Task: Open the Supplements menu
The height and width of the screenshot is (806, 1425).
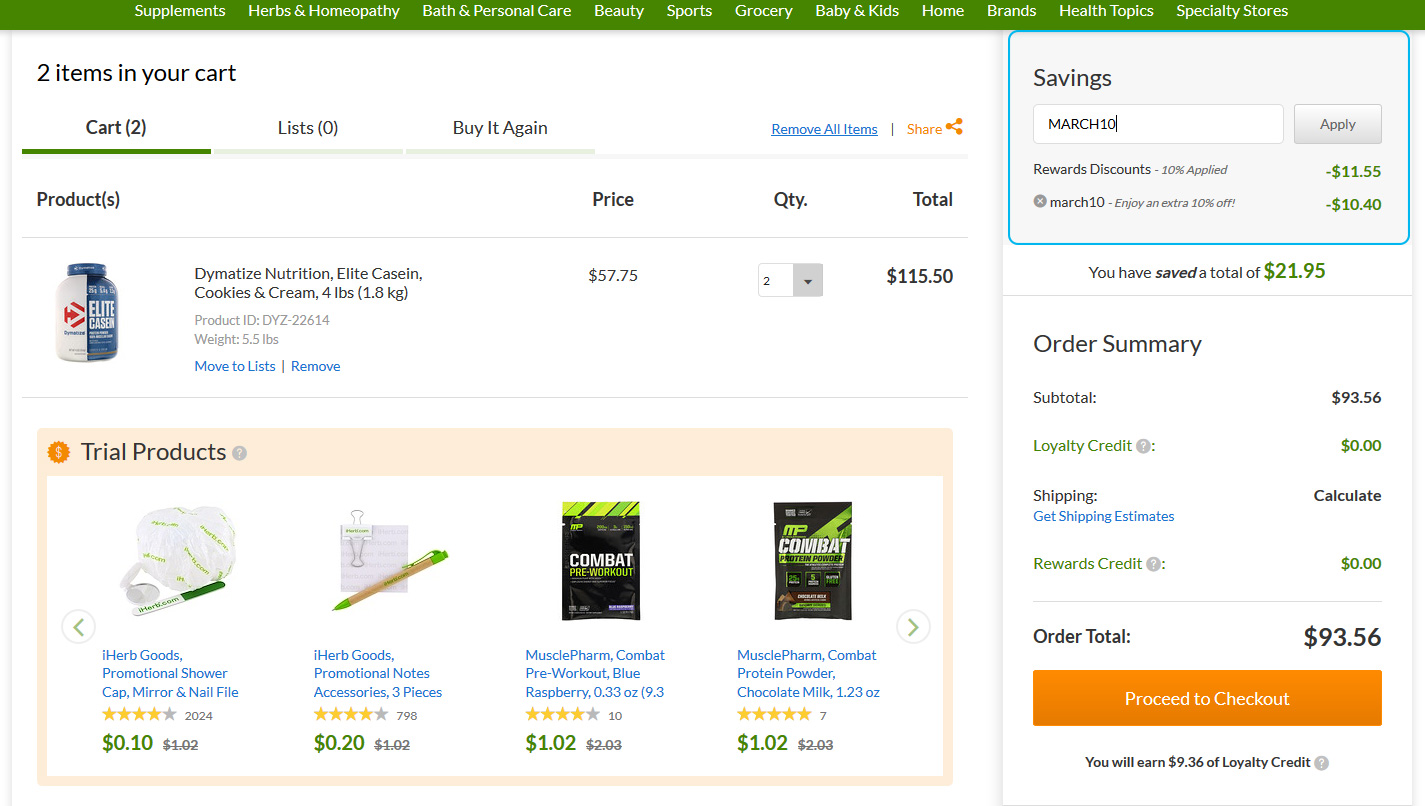Action: [x=180, y=11]
